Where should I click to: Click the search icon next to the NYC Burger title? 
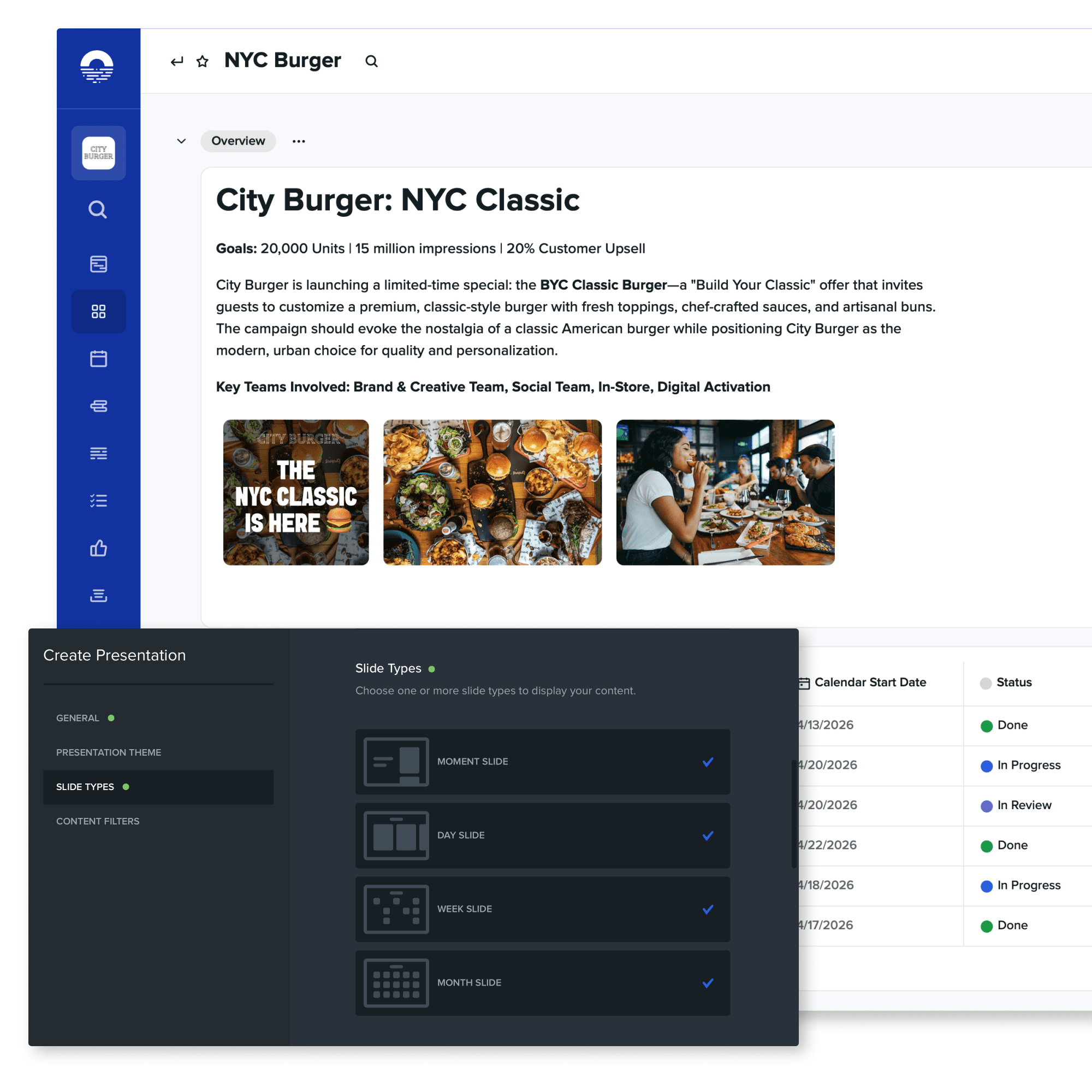coord(371,61)
